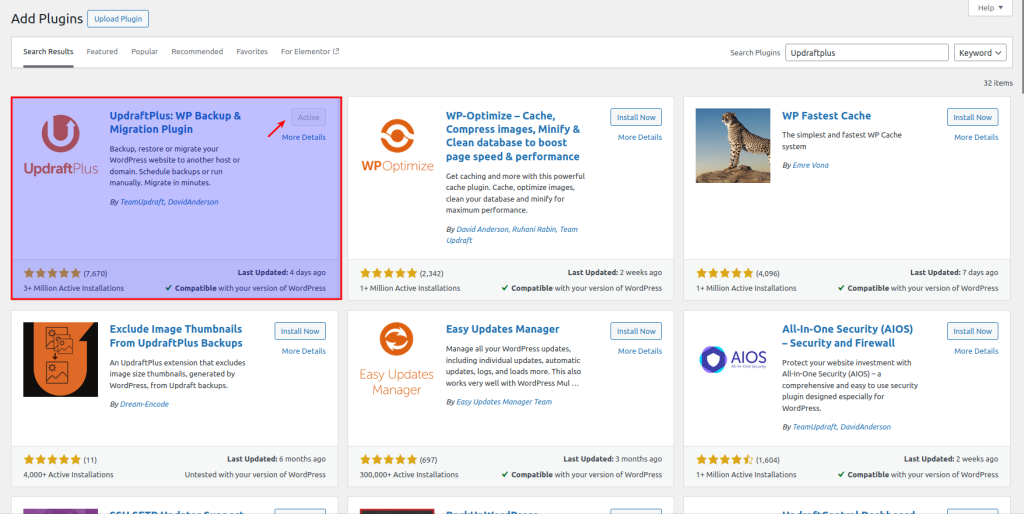Open Exclude Image Thumbnails title link
The height and width of the screenshot is (514, 1024).
176,336
